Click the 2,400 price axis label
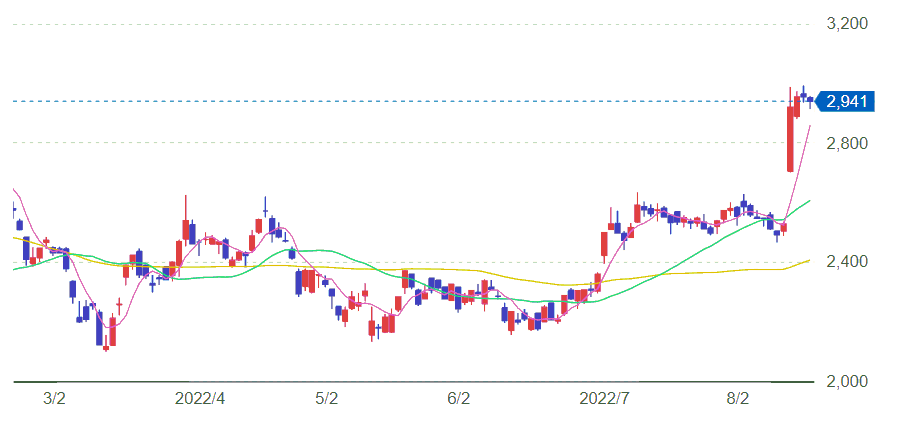This screenshot has height=424, width=921. tap(847, 262)
